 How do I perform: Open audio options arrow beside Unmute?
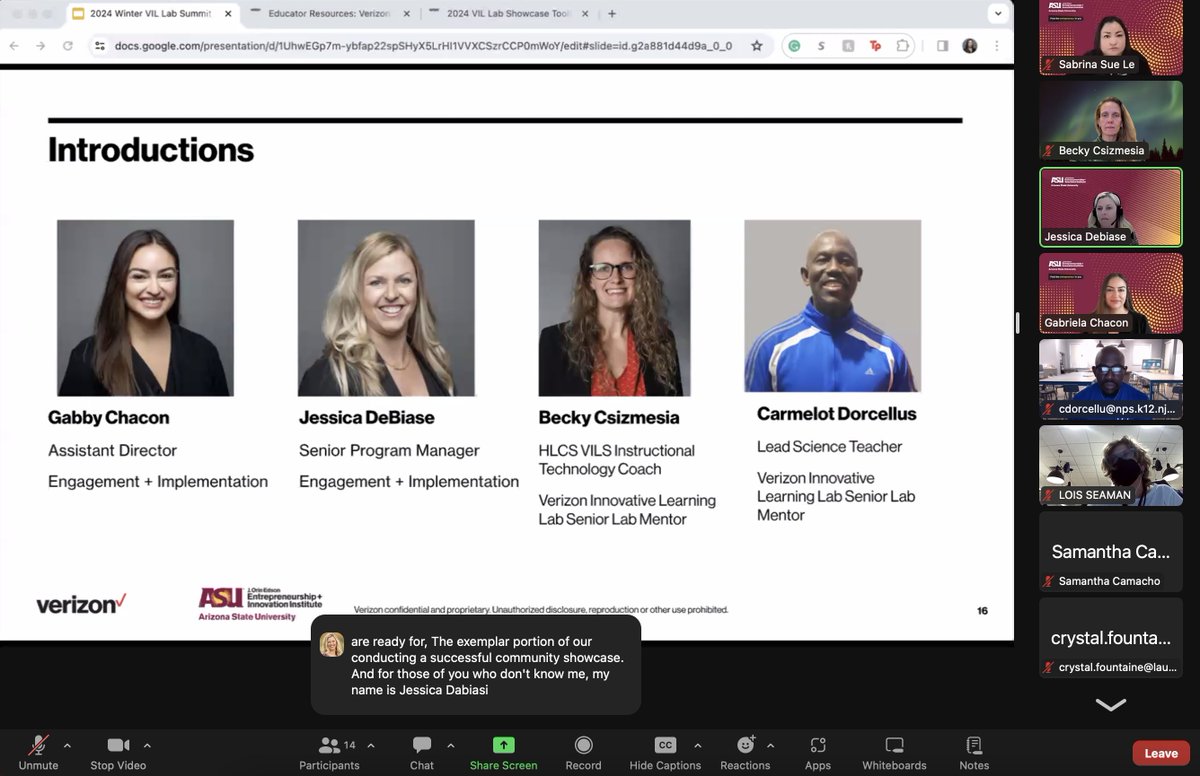[67, 745]
